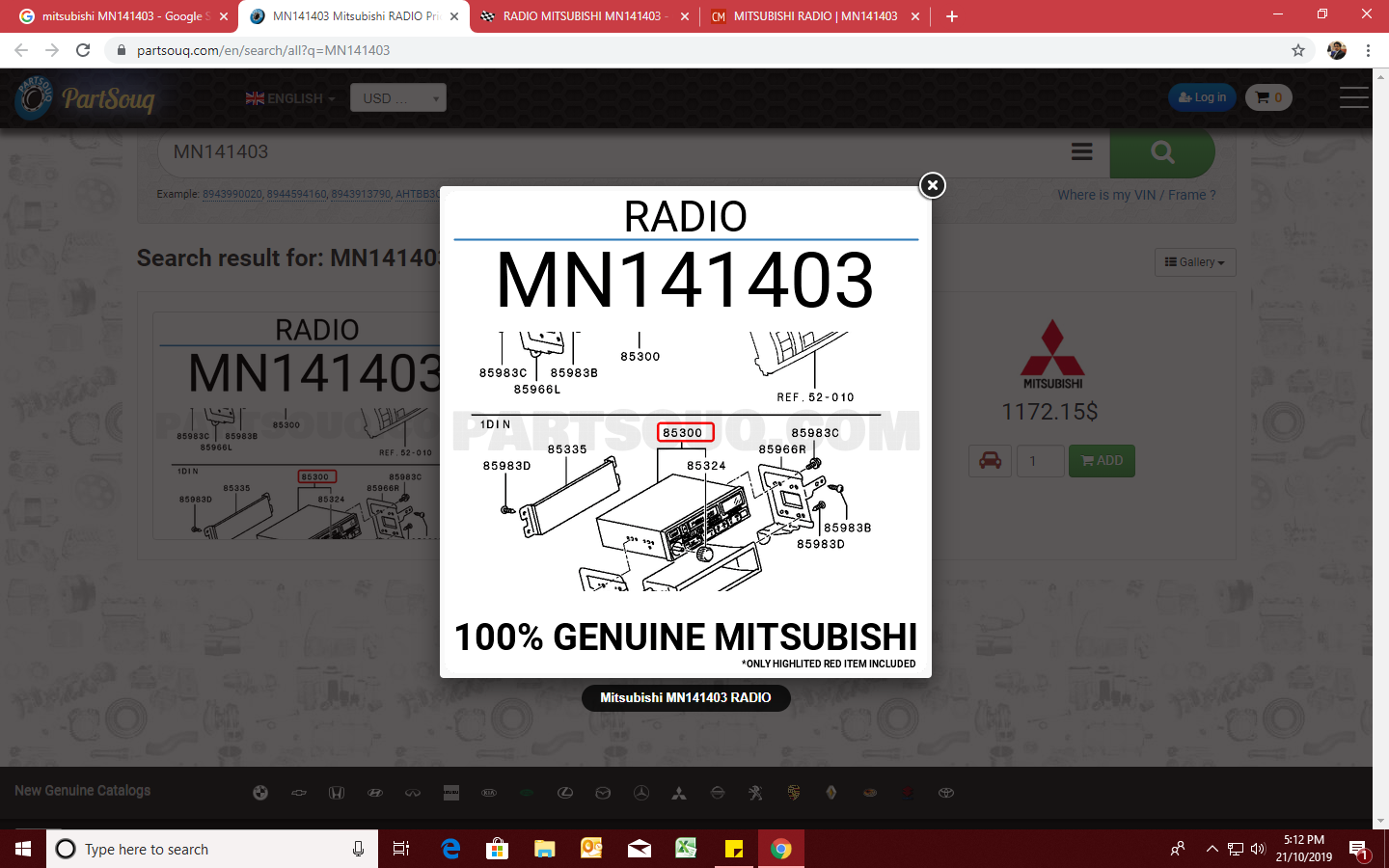1389x868 pixels.
Task: Click the red car vehicle-fit button
Action: (991, 461)
